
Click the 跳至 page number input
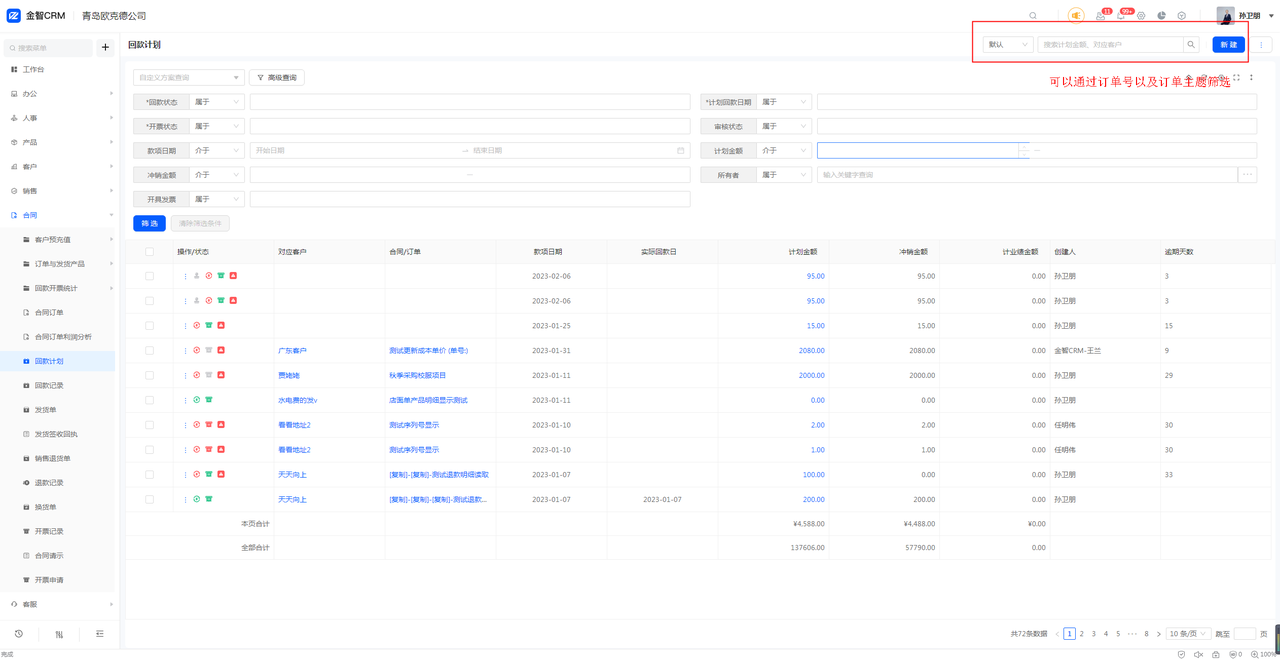coord(1244,634)
